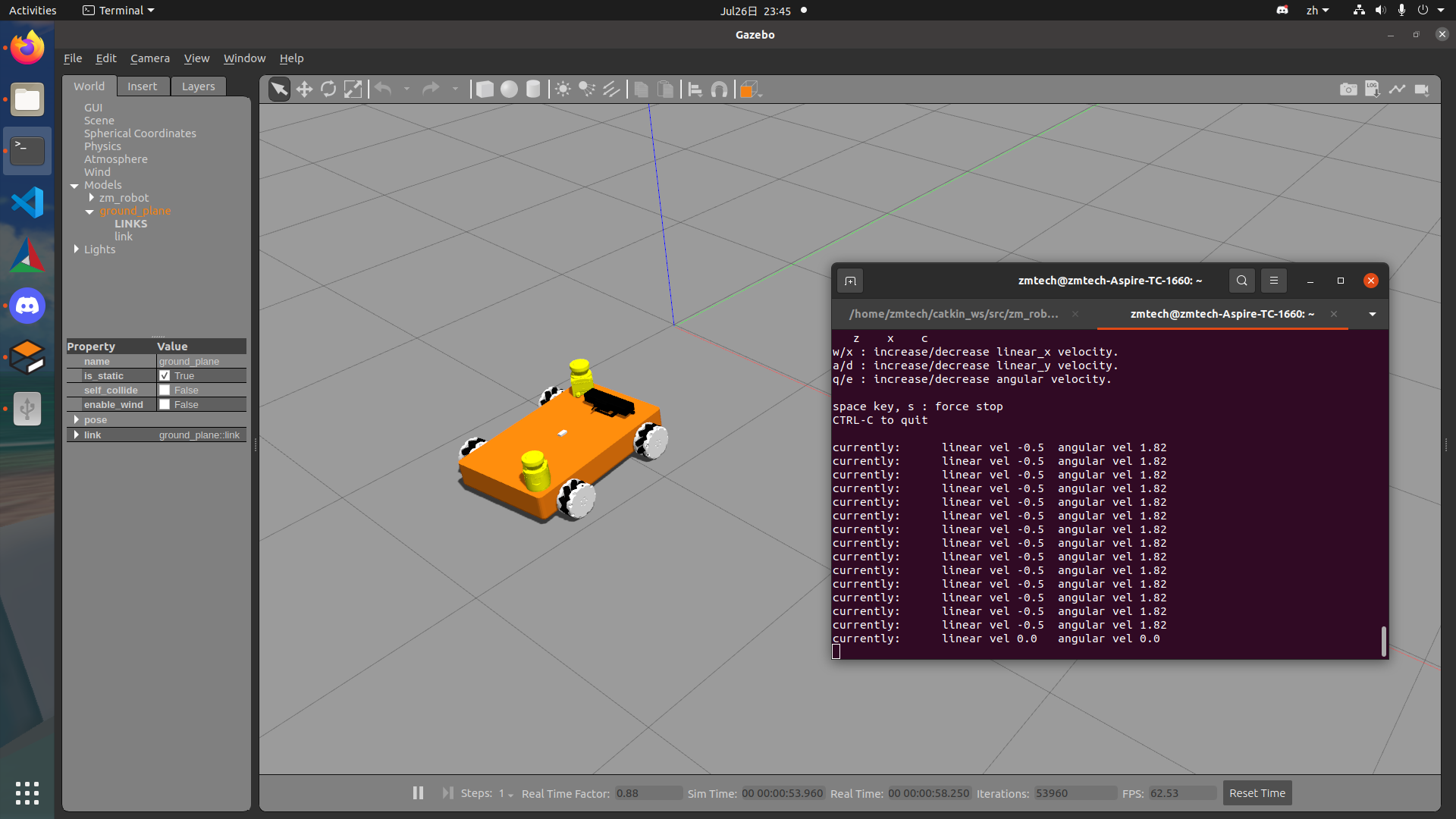The width and height of the screenshot is (1456, 819).
Task: Open the View menu
Action: coord(196,58)
